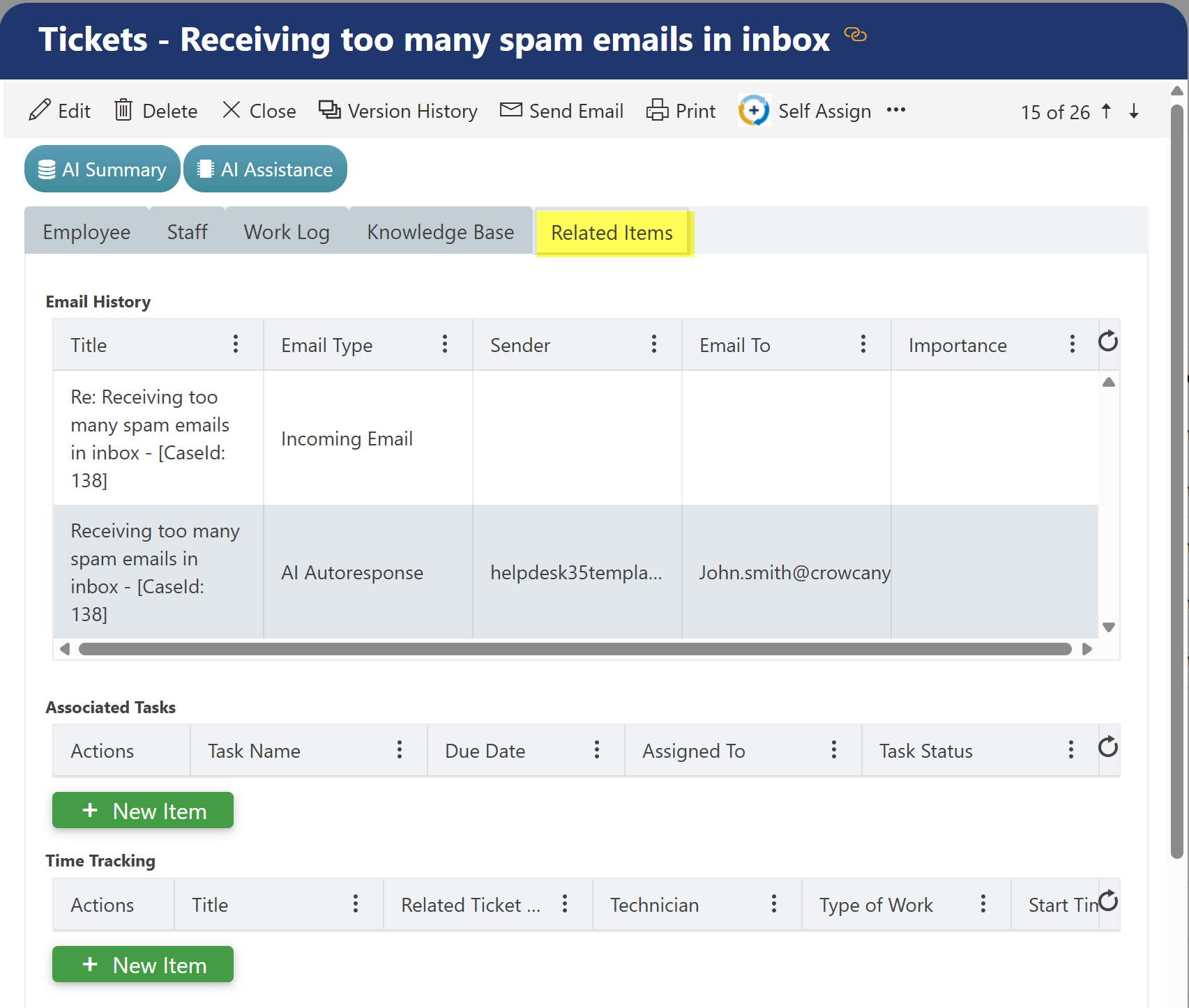
Task: Click the Self Assign icon
Action: [x=754, y=111]
